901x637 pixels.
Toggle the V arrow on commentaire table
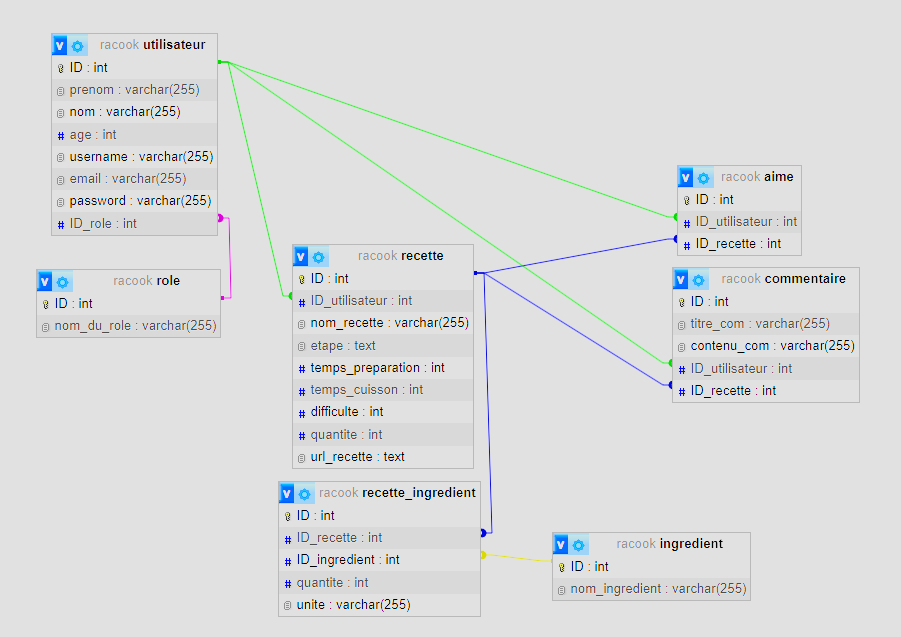(682, 280)
